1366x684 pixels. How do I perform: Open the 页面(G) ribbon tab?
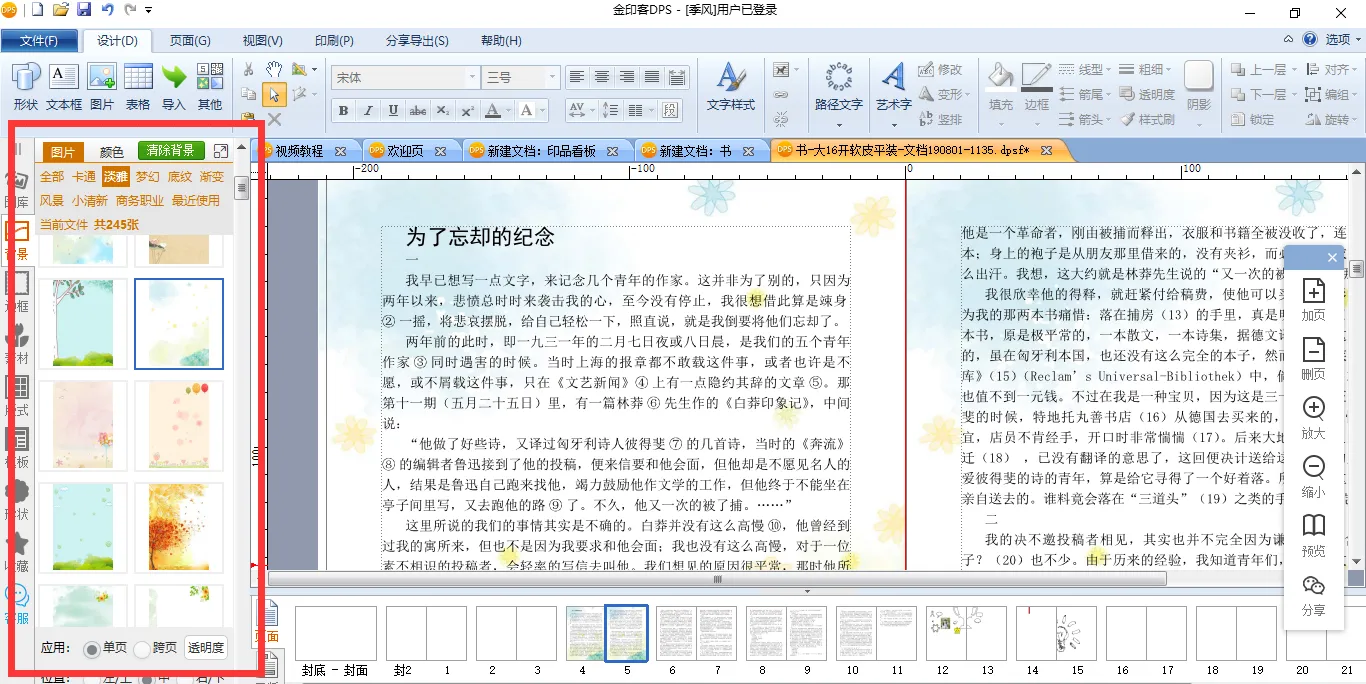(189, 41)
